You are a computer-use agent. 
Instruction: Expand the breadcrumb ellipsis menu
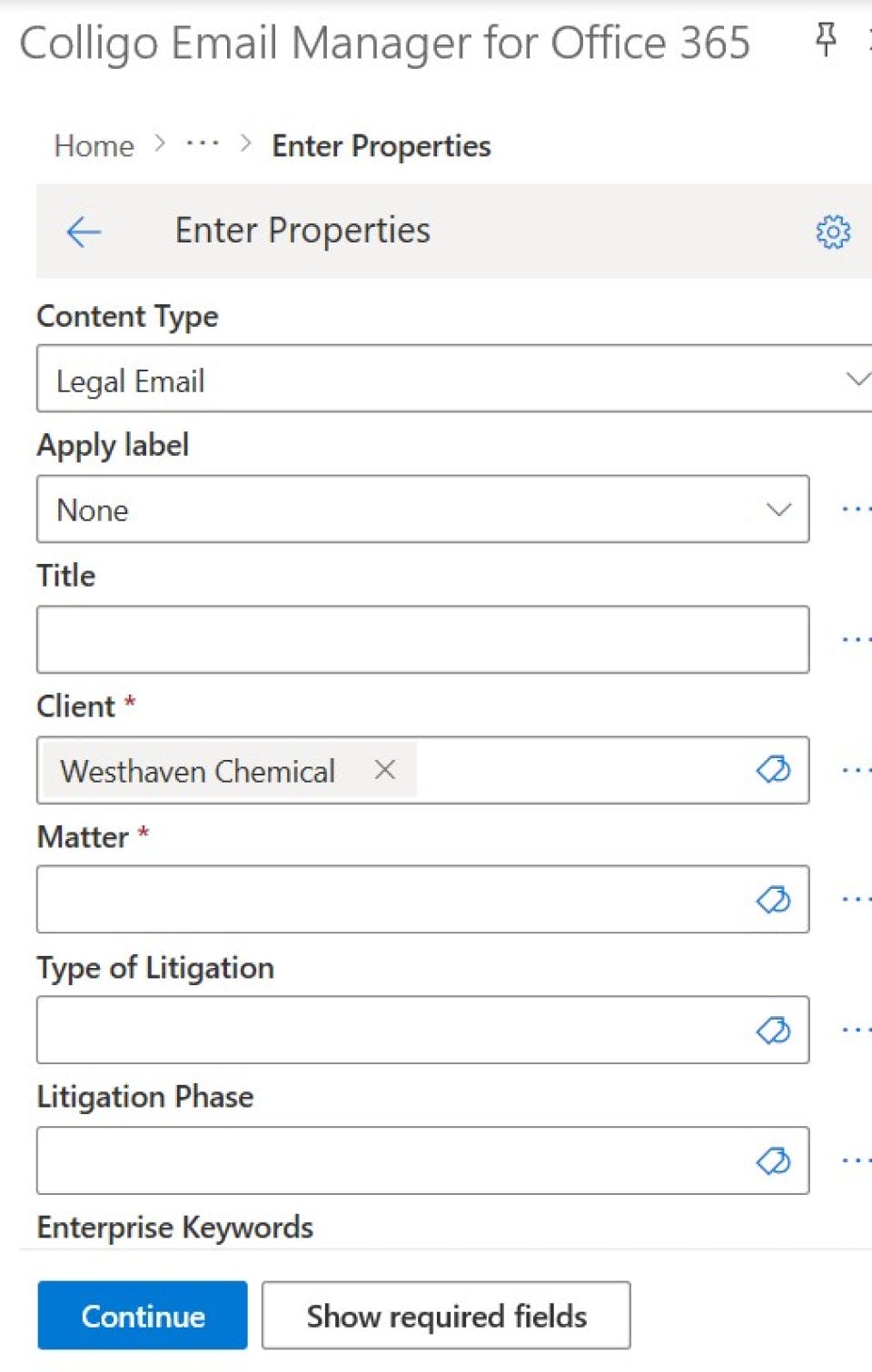pos(203,144)
